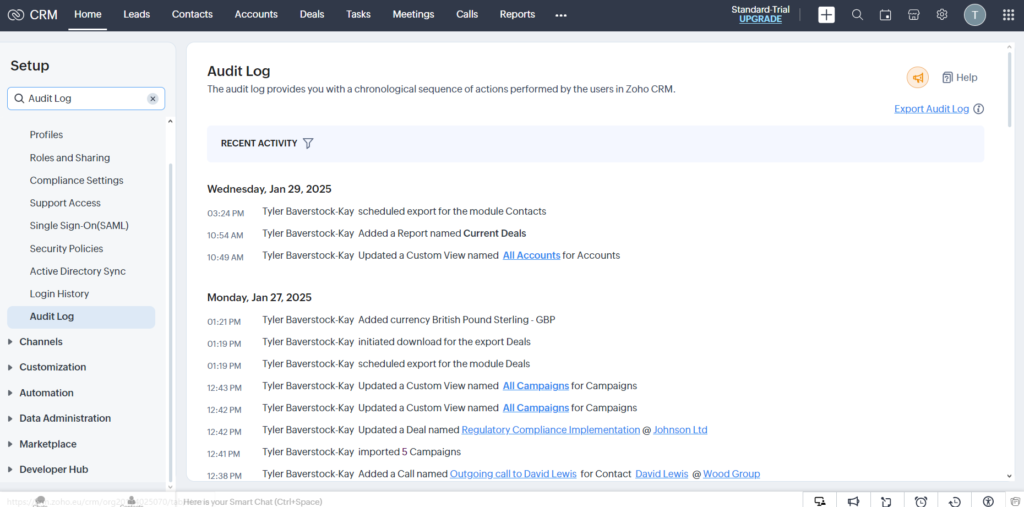This screenshot has width=1024, height=507.
Task: Expand the Channels section
Action: (x=10, y=342)
